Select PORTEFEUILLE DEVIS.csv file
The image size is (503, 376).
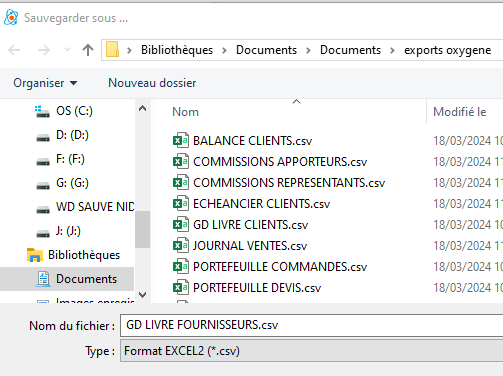coord(257,288)
